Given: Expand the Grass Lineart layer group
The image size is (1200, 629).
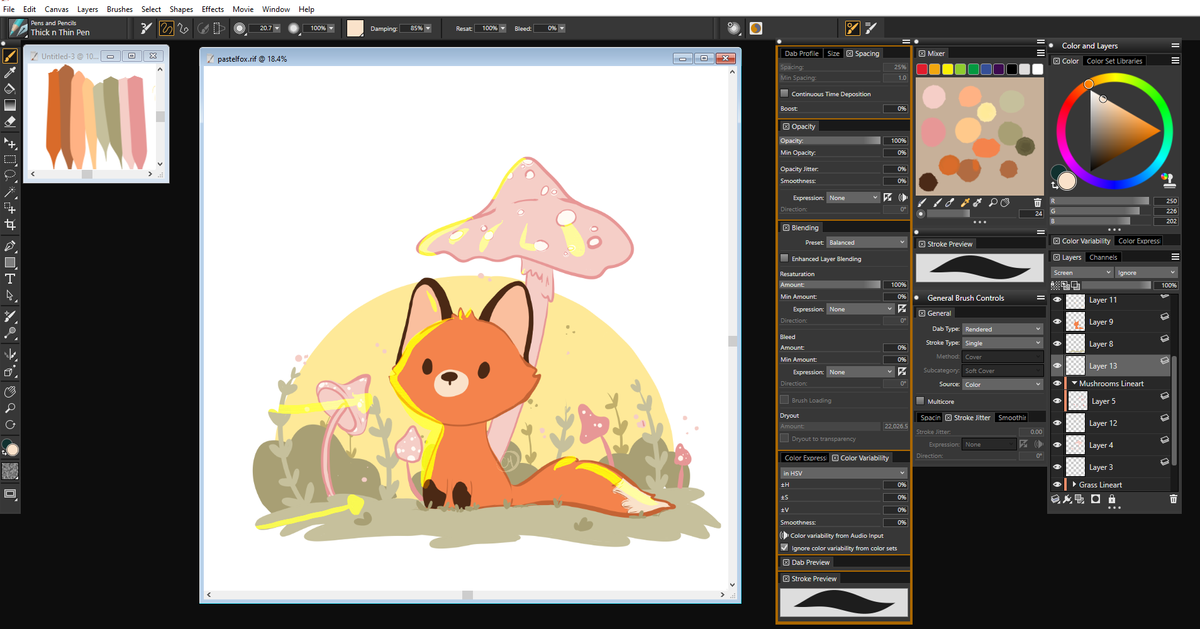Looking at the screenshot, I should (x=1075, y=483).
